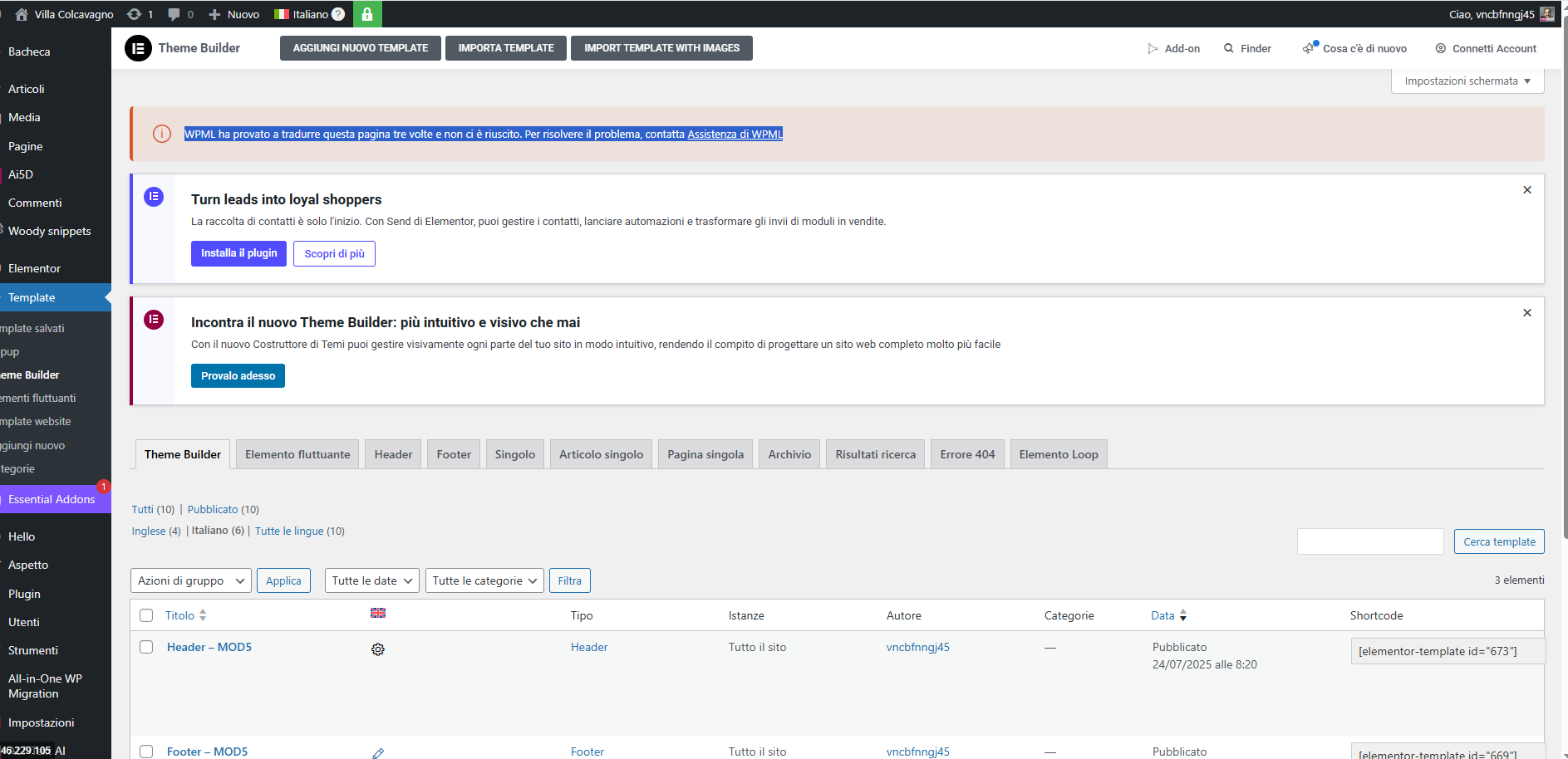Click AGGIUNGI NUOVO TEMPLATE button
This screenshot has width=1568, height=759.
pyautogui.click(x=361, y=48)
